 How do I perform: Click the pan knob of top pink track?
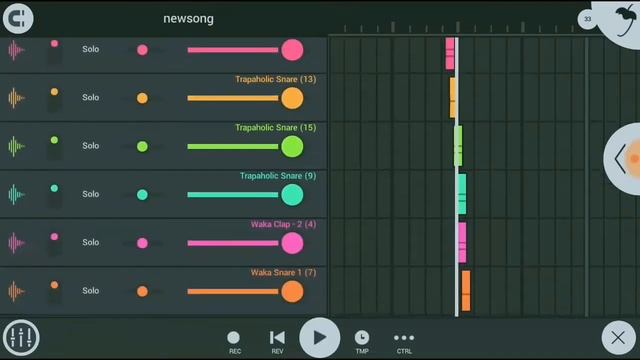(x=142, y=50)
